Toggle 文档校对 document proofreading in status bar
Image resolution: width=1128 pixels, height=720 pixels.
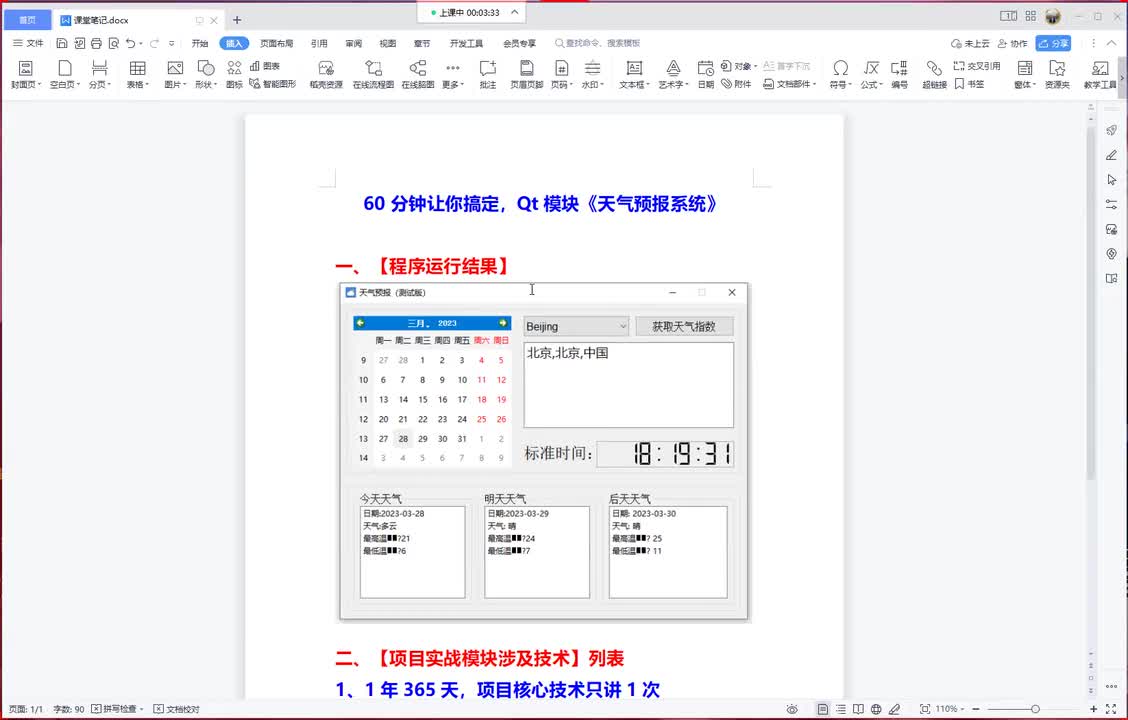point(177,709)
